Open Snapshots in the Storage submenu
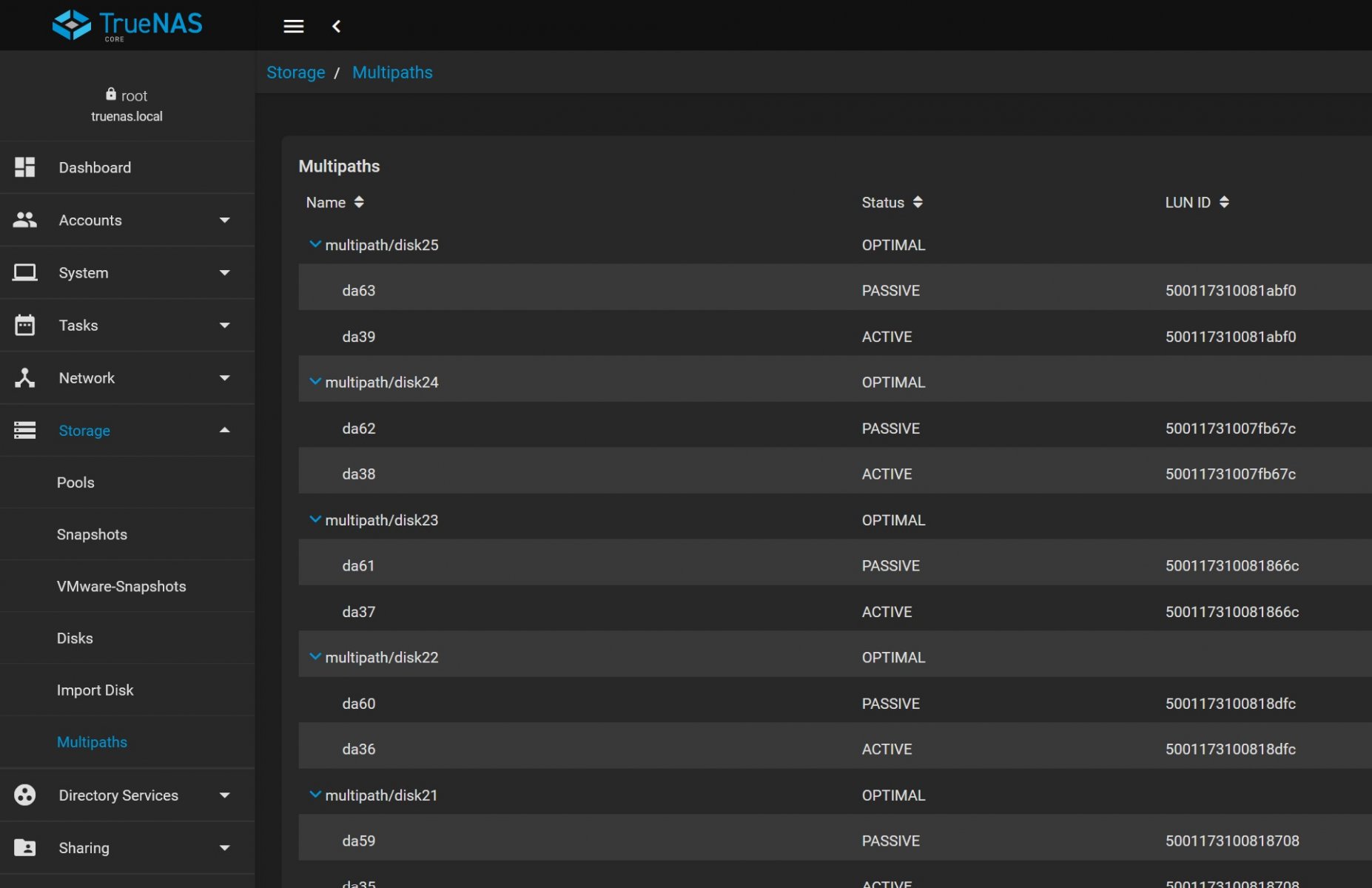Viewport: 1372px width, 888px height. pos(92,534)
